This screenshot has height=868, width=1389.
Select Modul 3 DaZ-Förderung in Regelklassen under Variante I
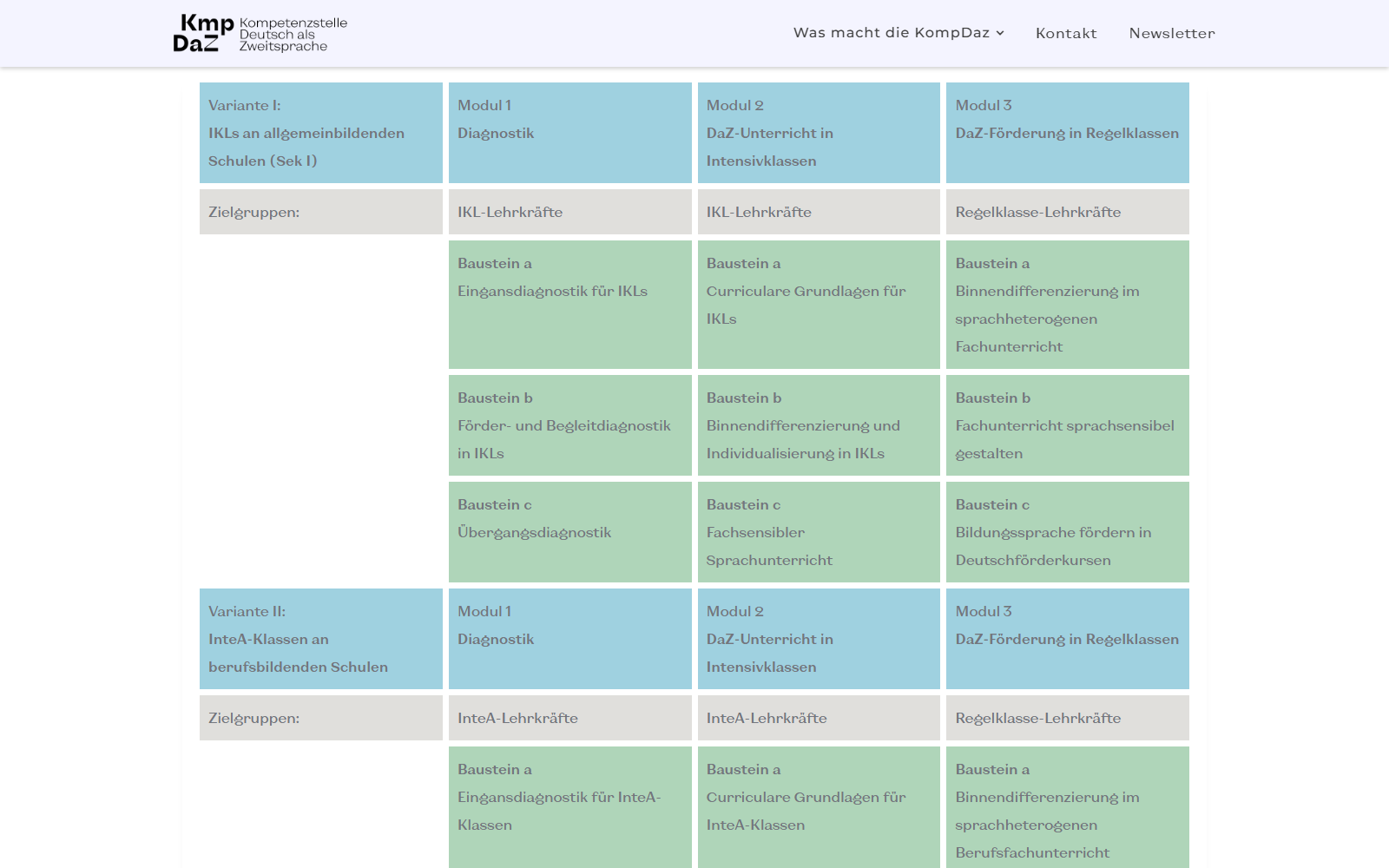coord(1068,133)
